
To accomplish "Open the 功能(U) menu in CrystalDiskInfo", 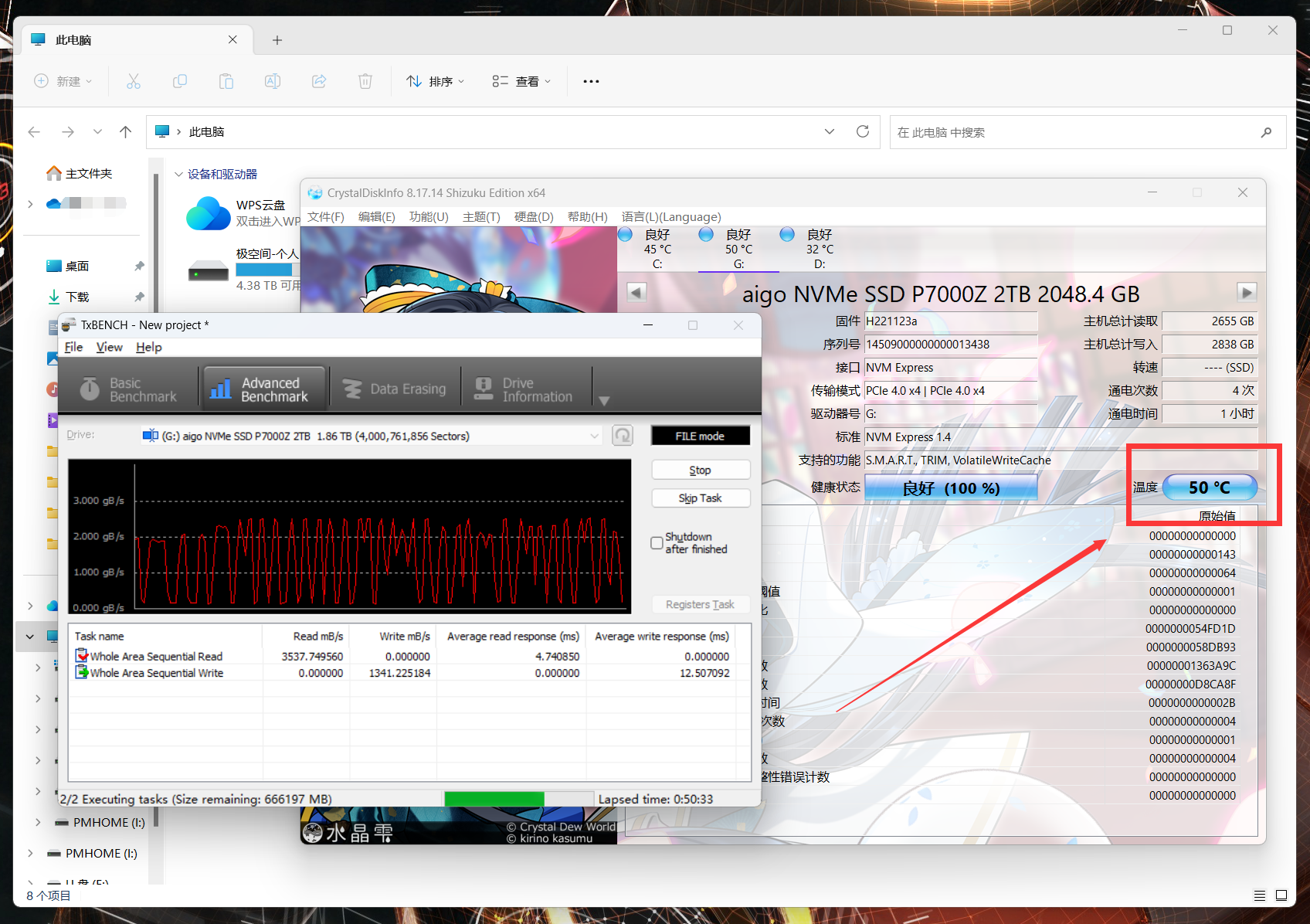I will tap(429, 216).
